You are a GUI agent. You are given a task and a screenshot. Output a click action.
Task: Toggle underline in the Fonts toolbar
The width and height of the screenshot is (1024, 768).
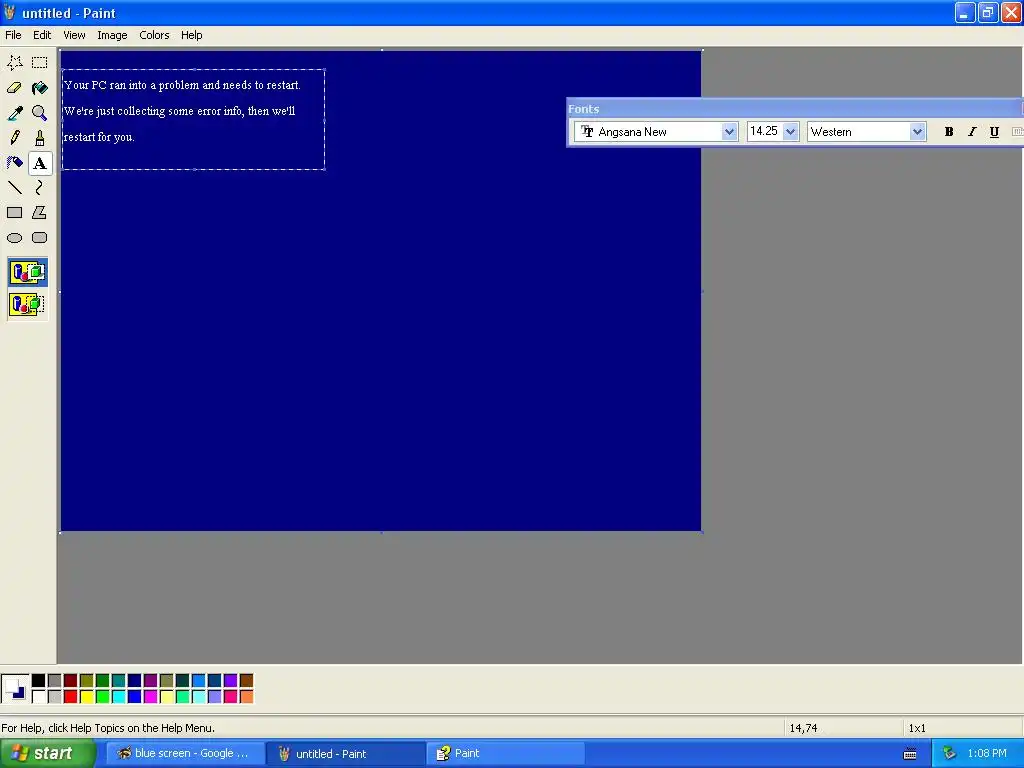(x=994, y=132)
